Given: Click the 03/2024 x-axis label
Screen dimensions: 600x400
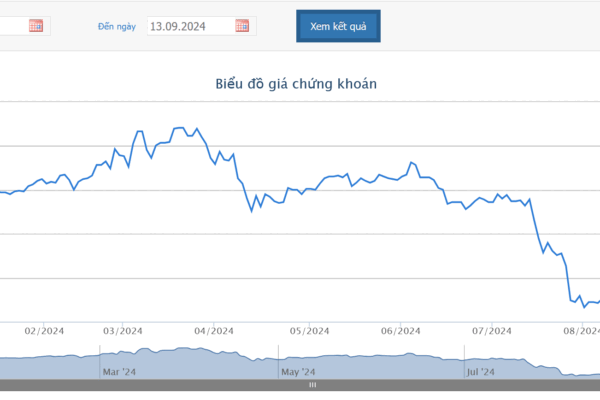Looking at the screenshot, I should click(x=124, y=330).
